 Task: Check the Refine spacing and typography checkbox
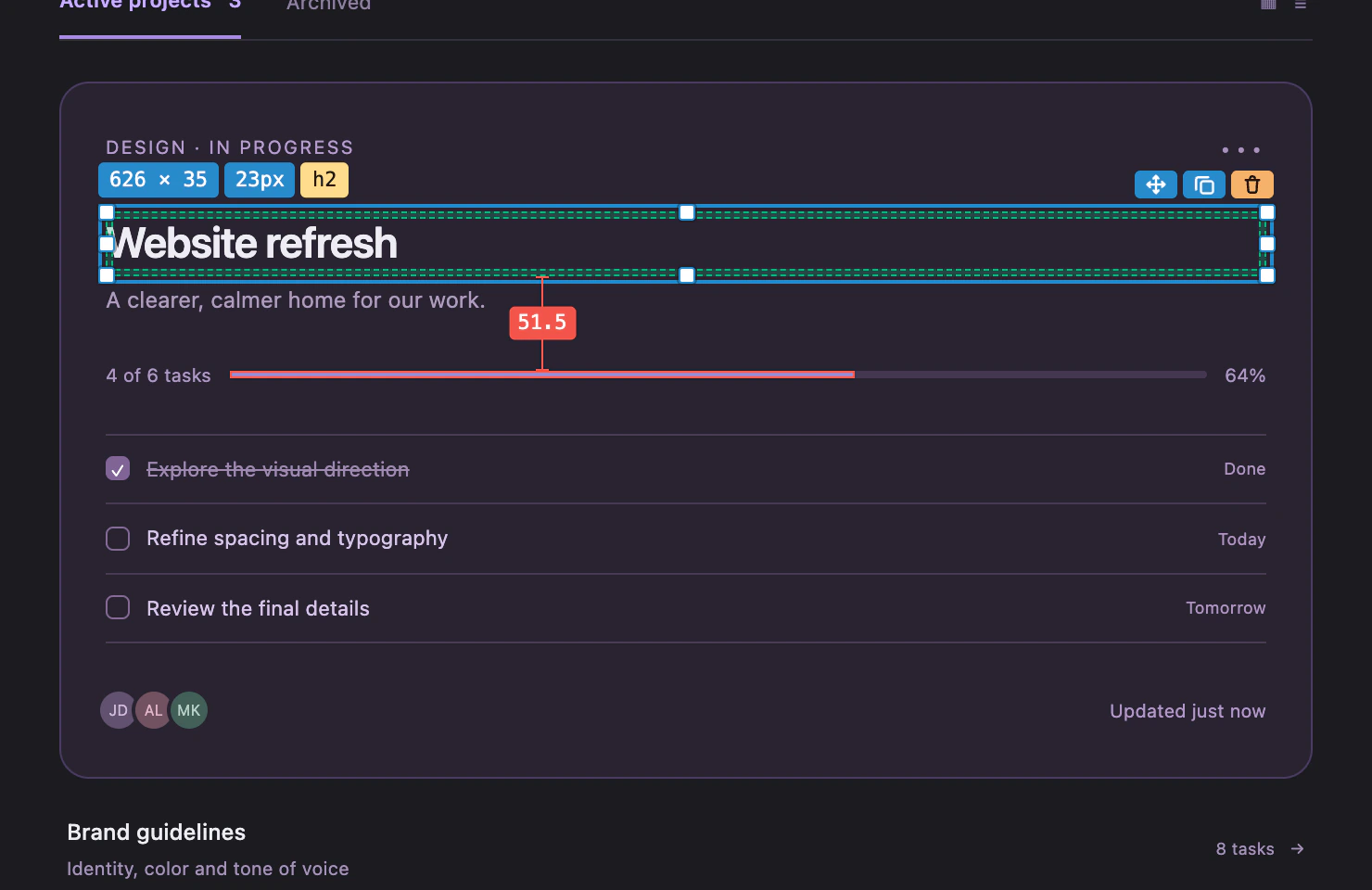tap(118, 539)
